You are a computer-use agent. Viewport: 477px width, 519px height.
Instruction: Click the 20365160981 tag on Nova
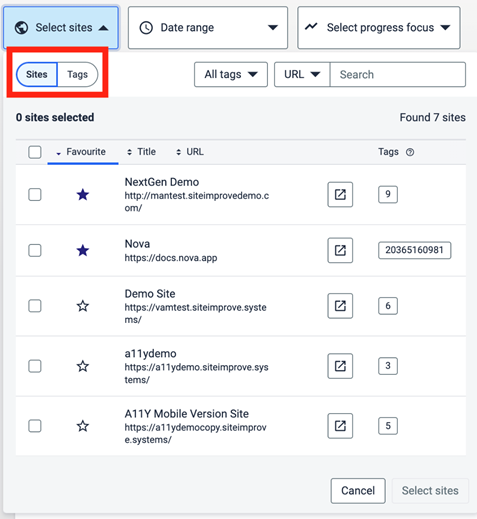(414, 250)
